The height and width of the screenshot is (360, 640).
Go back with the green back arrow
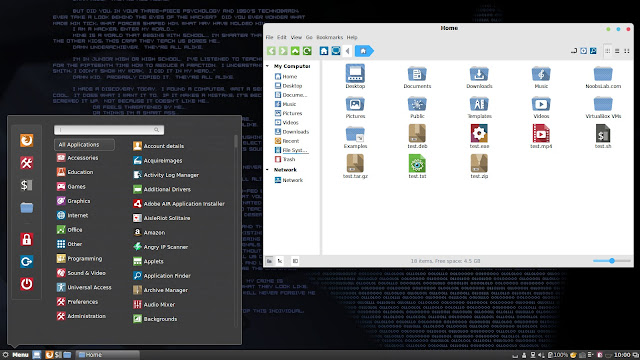click(271, 51)
